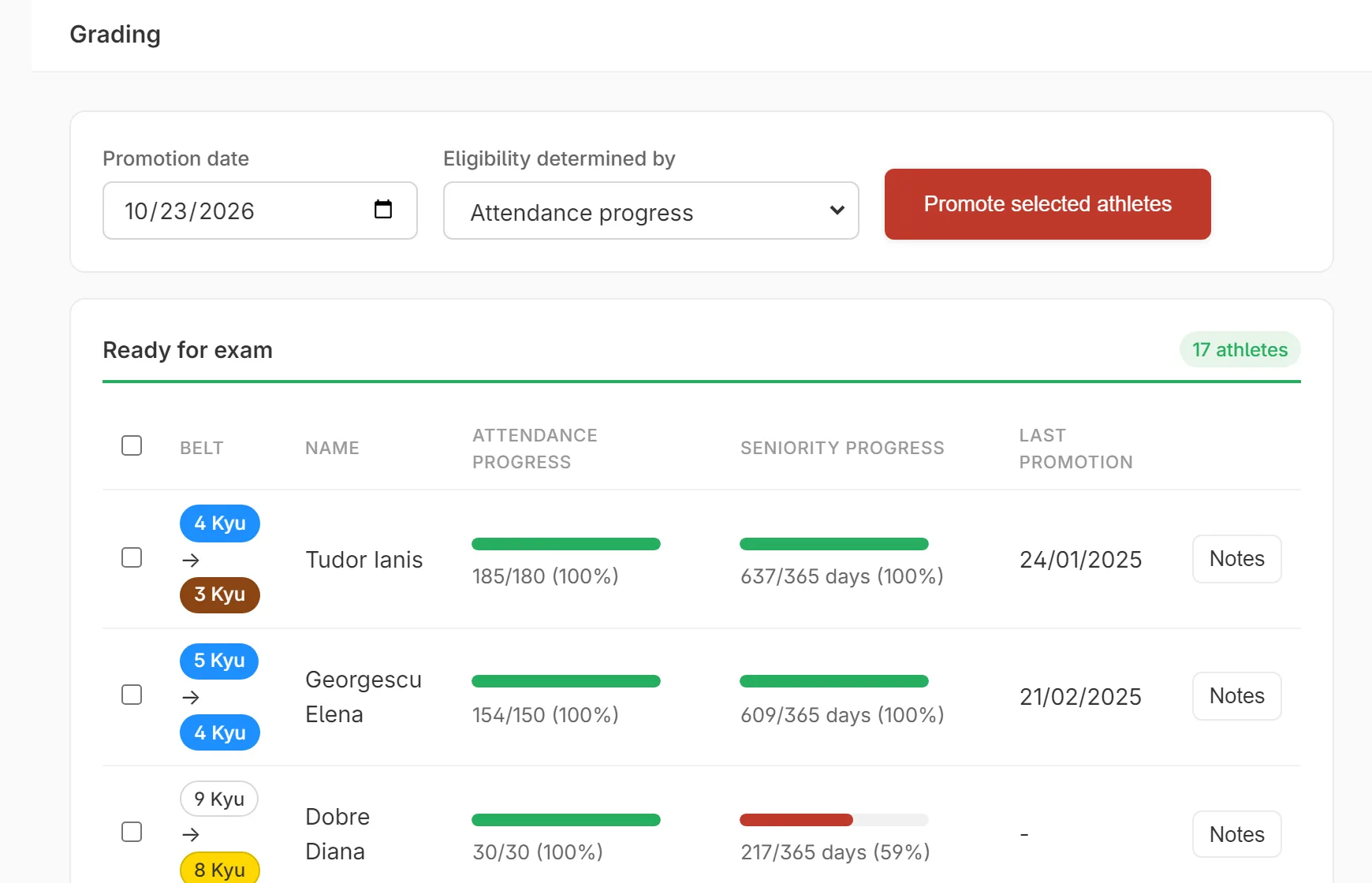Screen dimensions: 1372x883
Task: Click Dobre Diana's attendance progress bar
Action: (x=566, y=820)
